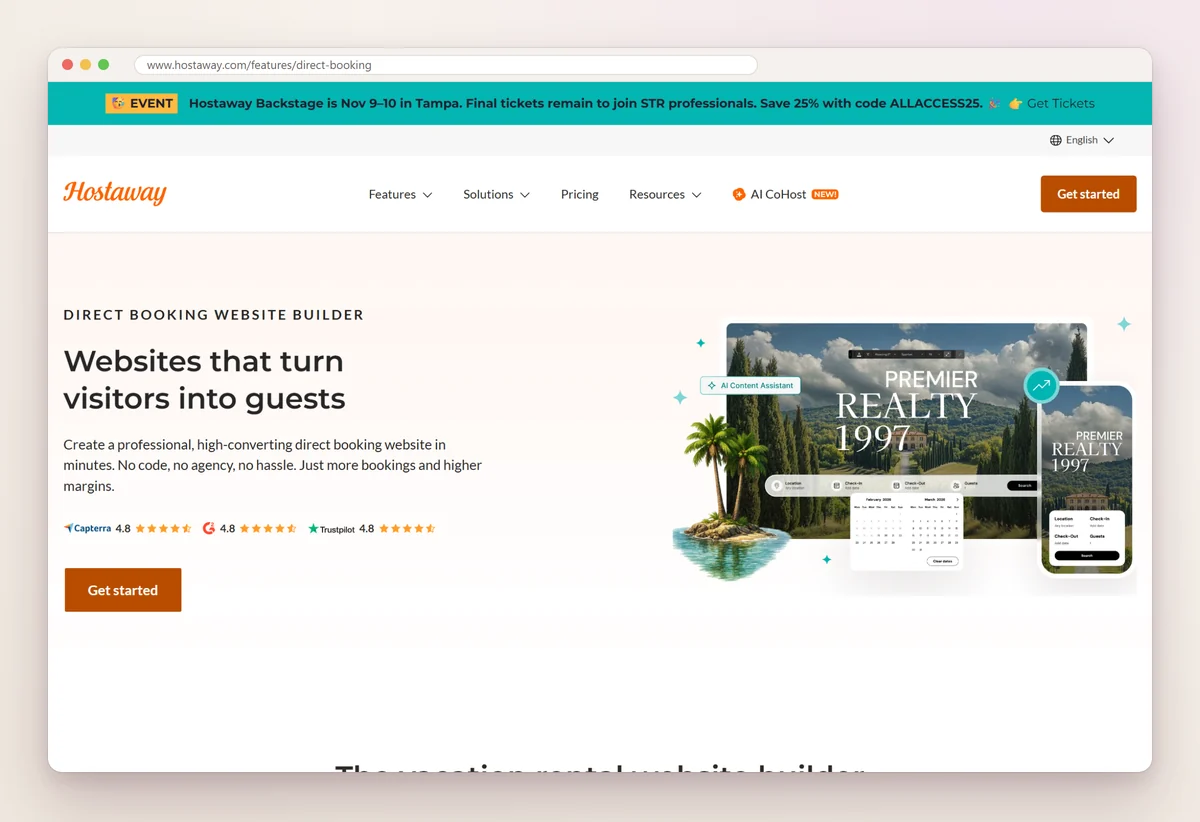
Task: Click the teal trending-arrow circle icon
Action: click(x=1041, y=385)
